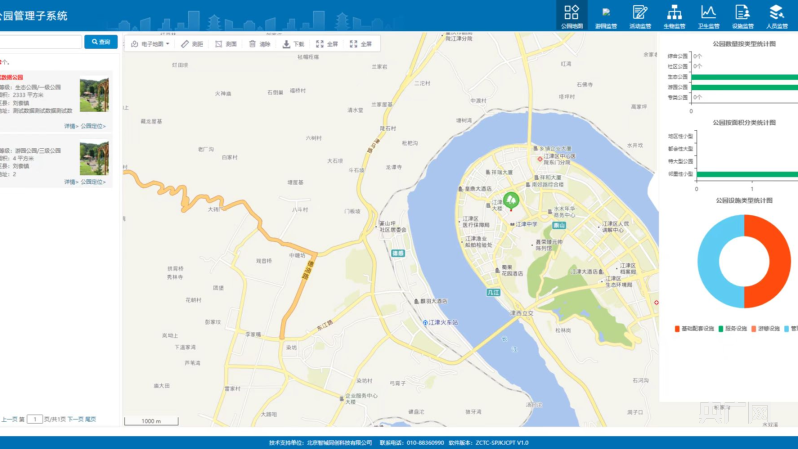Viewport: 798px width, 449px height.
Task: Go to 上一页 previous page
Action: [x=9, y=419]
